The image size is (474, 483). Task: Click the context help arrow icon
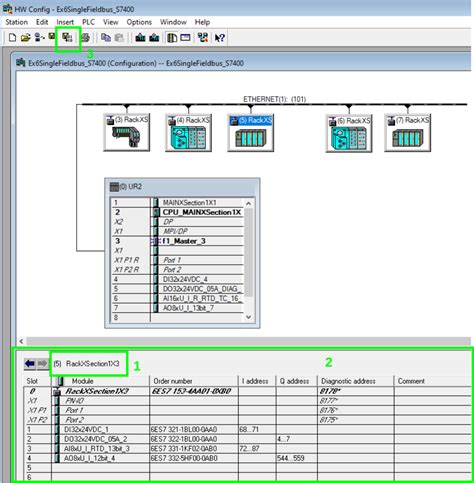219,38
